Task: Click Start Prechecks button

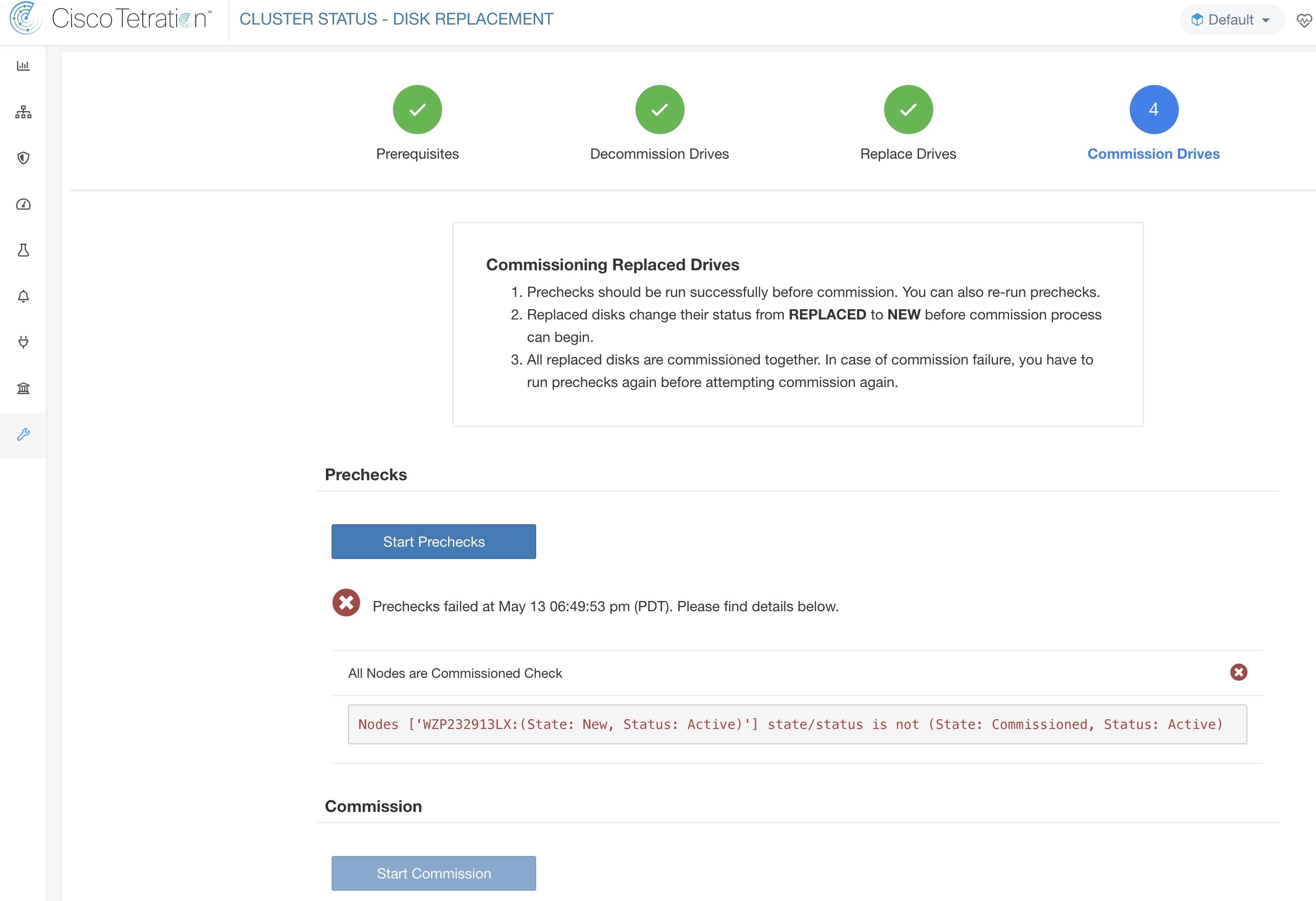Action: pyautogui.click(x=433, y=541)
